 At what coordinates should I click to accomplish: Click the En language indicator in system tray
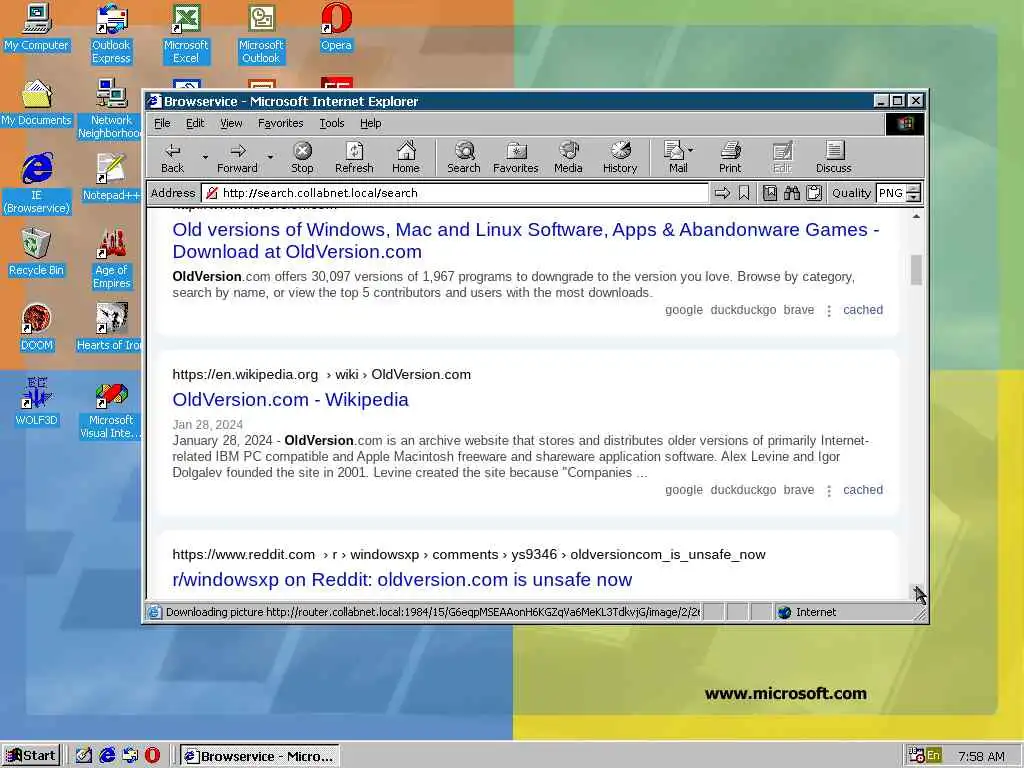933,756
